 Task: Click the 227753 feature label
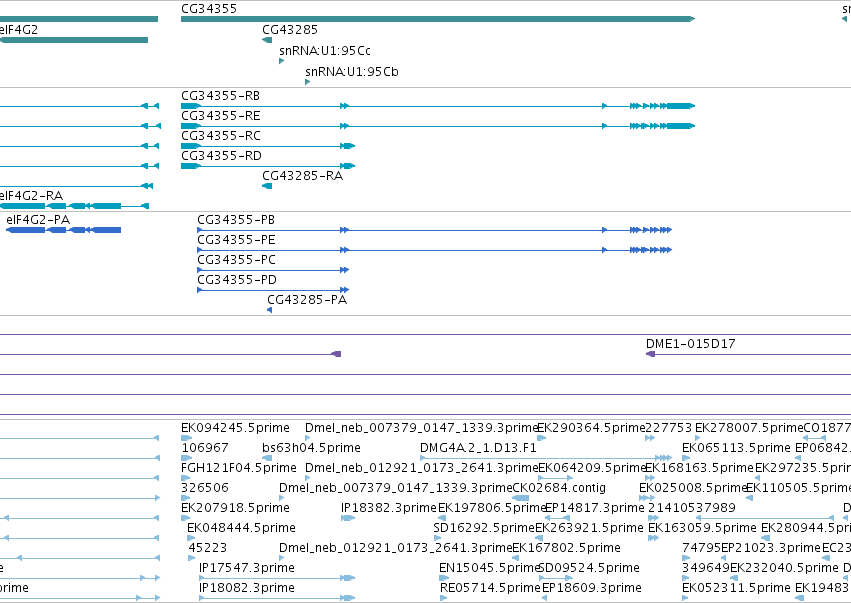point(669,428)
